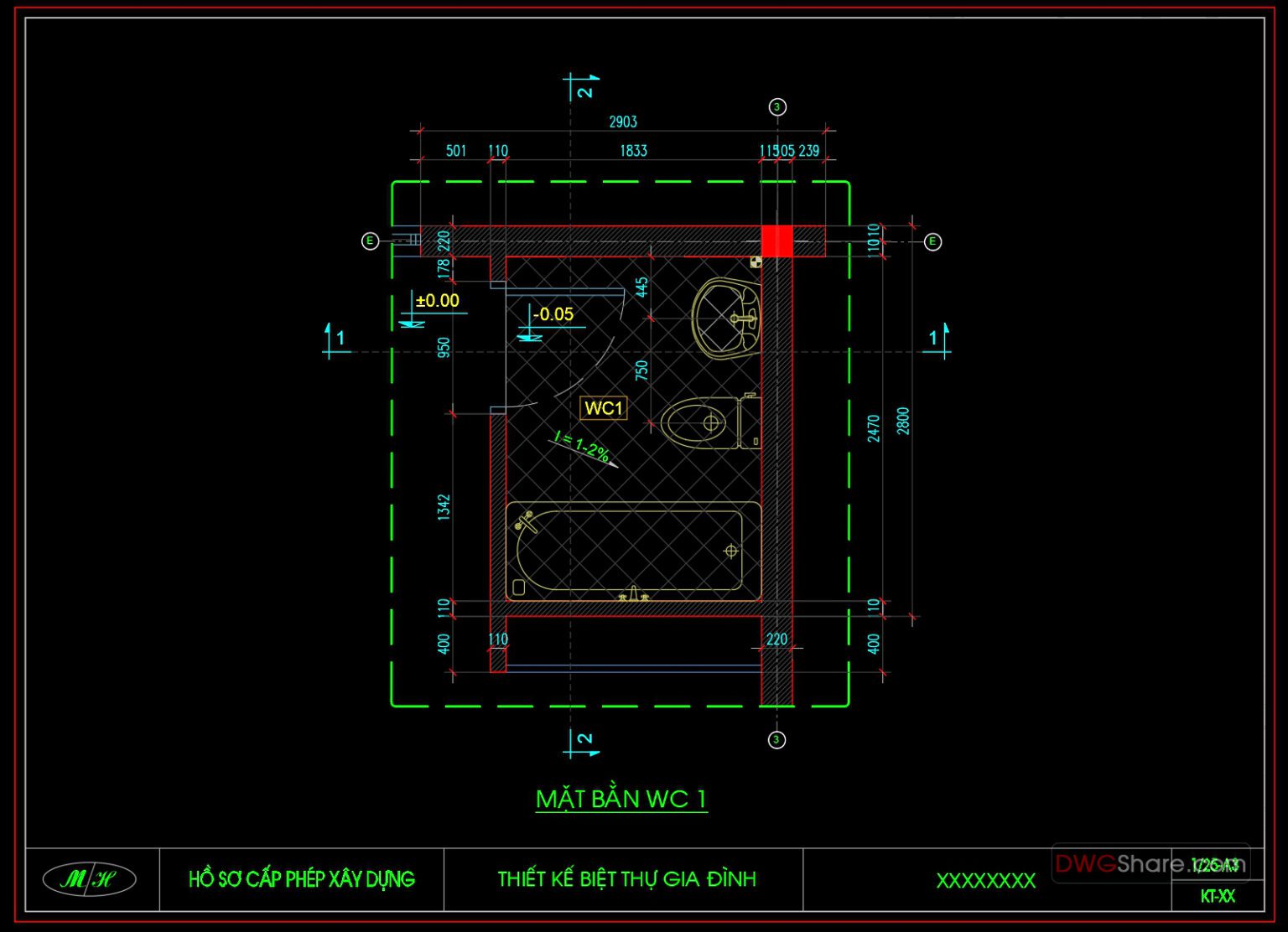The width and height of the screenshot is (1288, 932).
Task: Select the grid marker E on the left
Action: tap(369, 240)
